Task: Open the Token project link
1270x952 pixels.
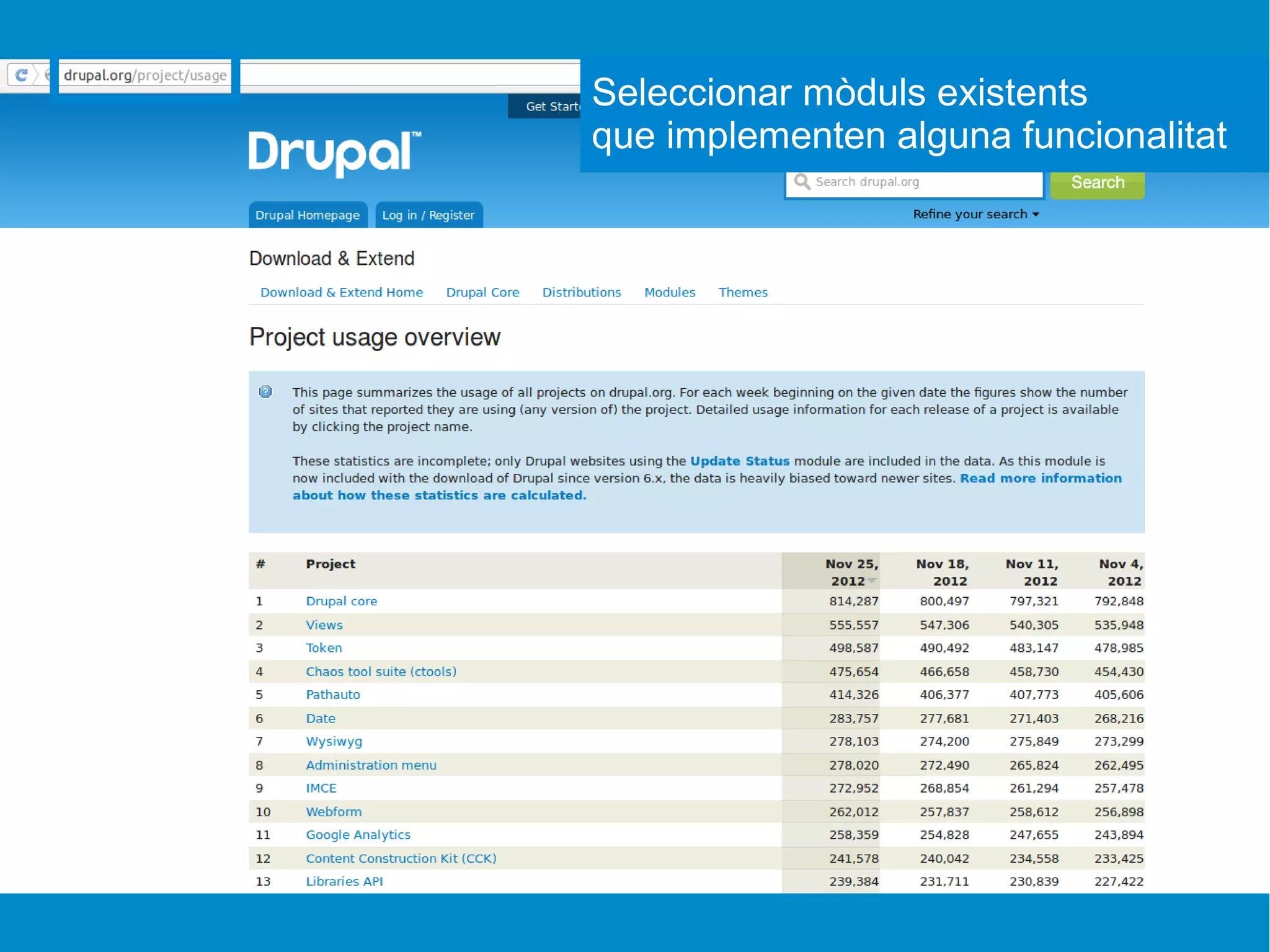Action: pos(324,647)
